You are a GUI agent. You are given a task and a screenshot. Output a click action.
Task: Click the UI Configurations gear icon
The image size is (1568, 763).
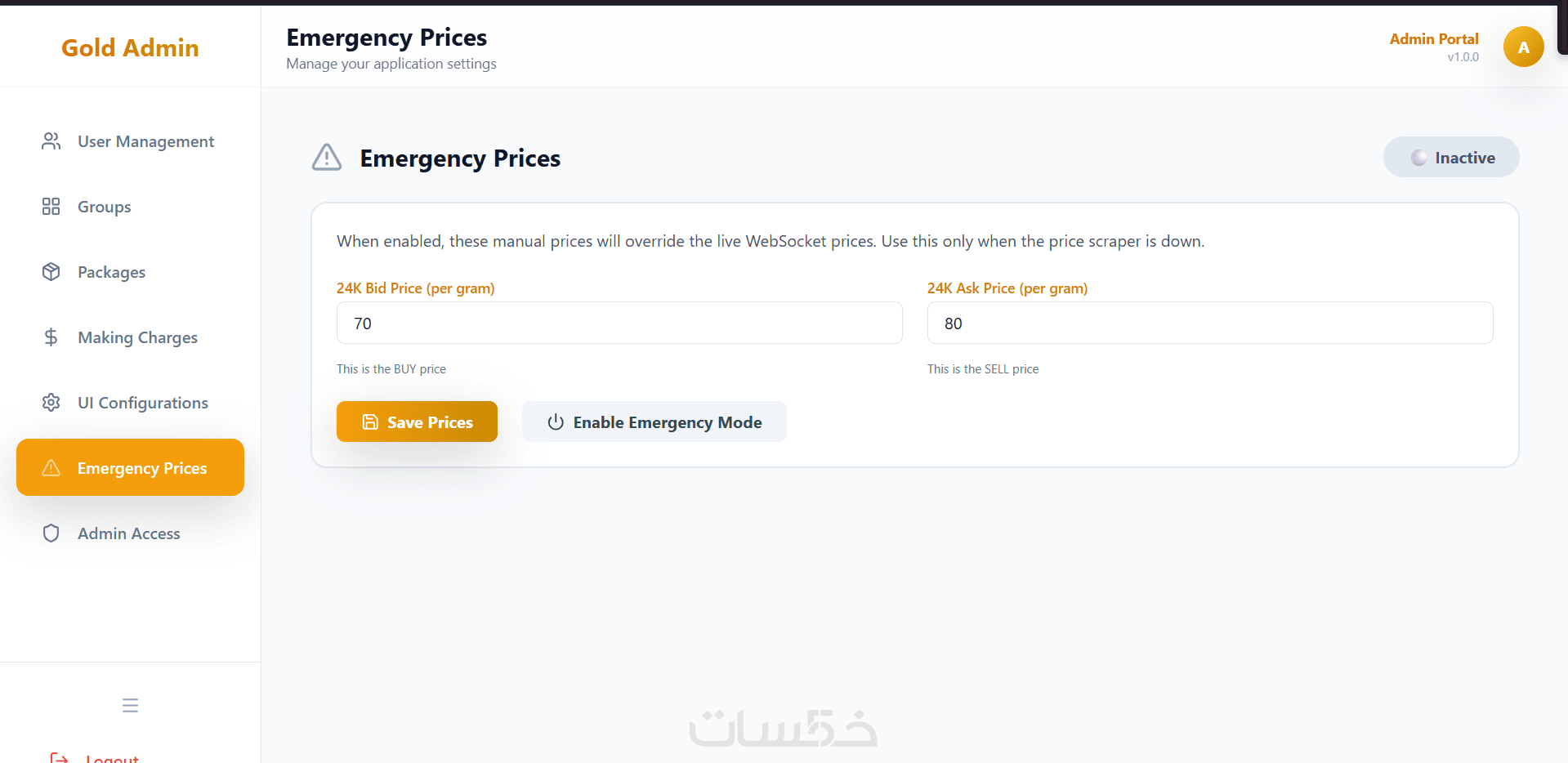(51, 403)
